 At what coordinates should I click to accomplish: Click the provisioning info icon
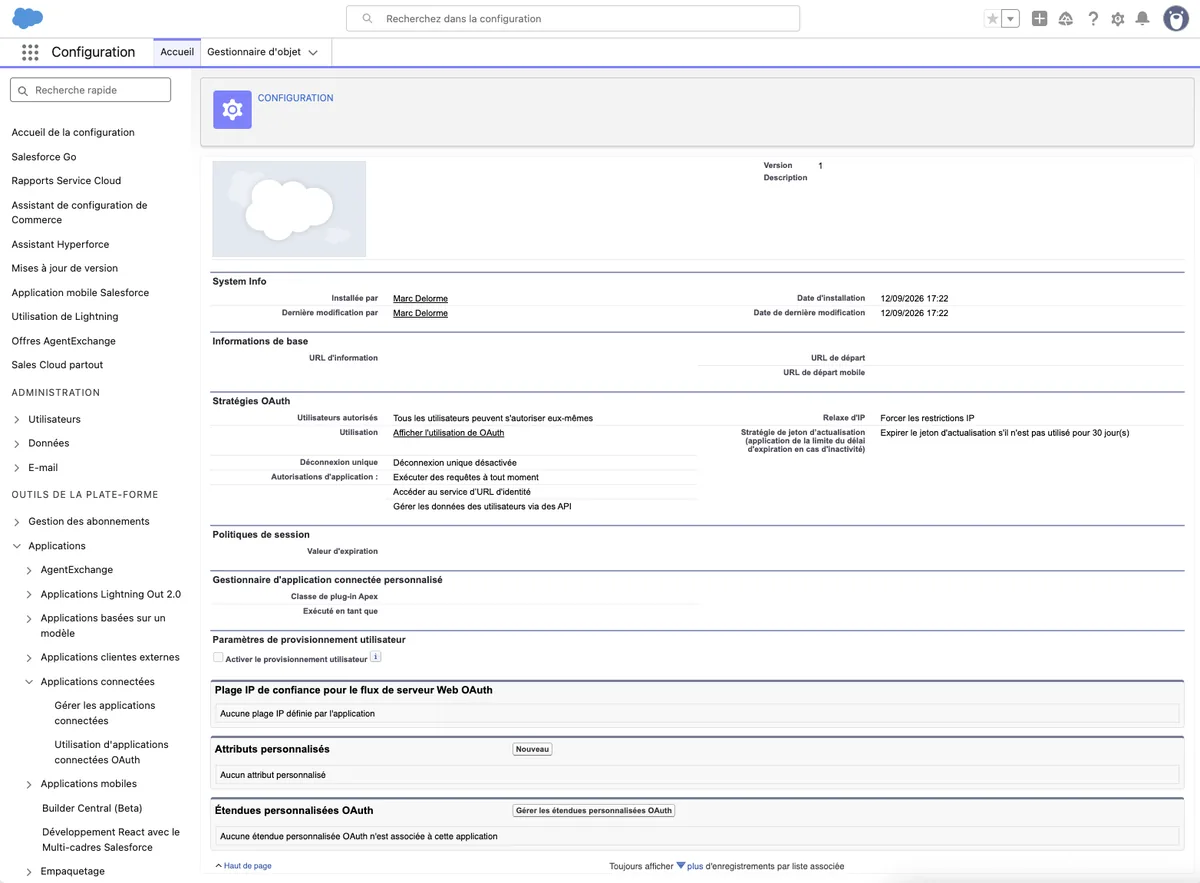(x=376, y=657)
